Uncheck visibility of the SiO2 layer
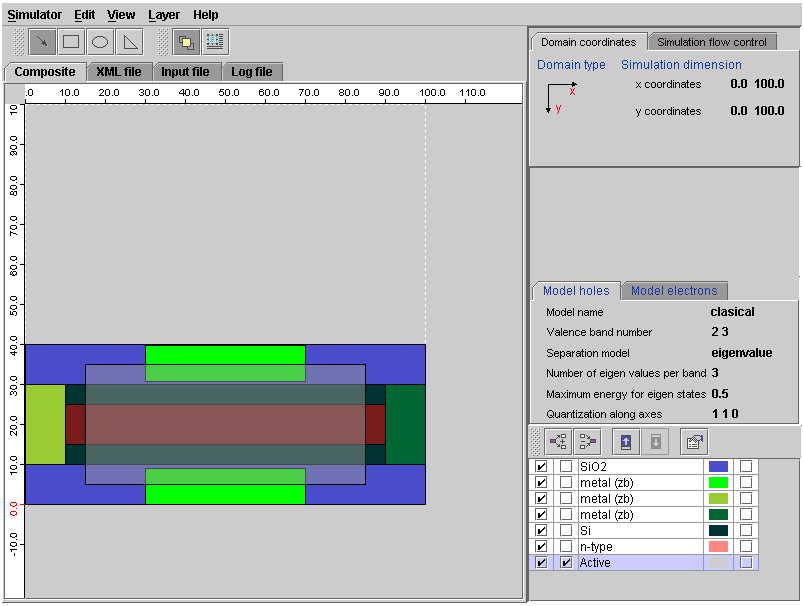 541,467
